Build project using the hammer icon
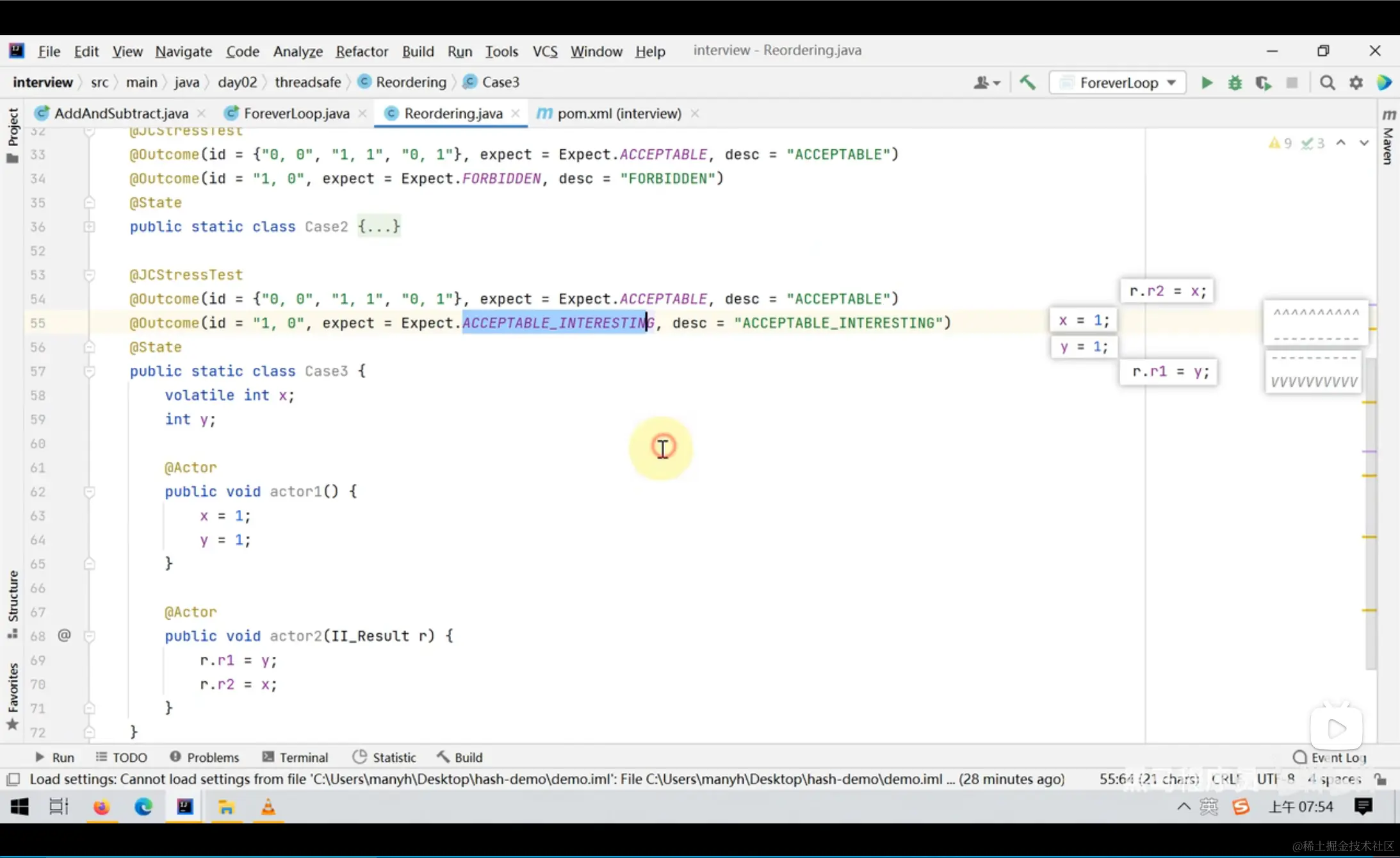This screenshot has height=858, width=1400. pos(1027,83)
